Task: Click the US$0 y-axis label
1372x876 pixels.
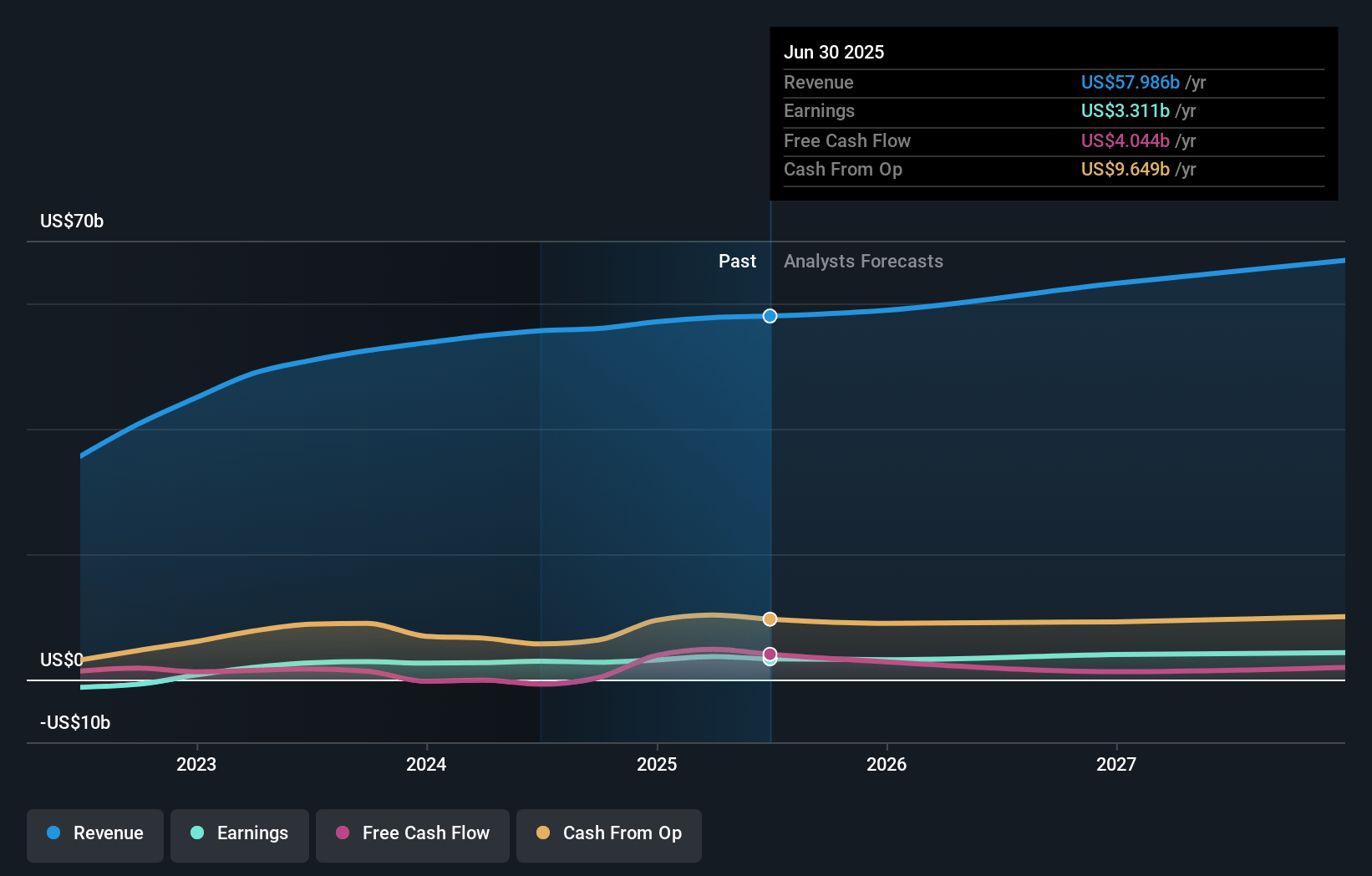Action: click(62, 660)
